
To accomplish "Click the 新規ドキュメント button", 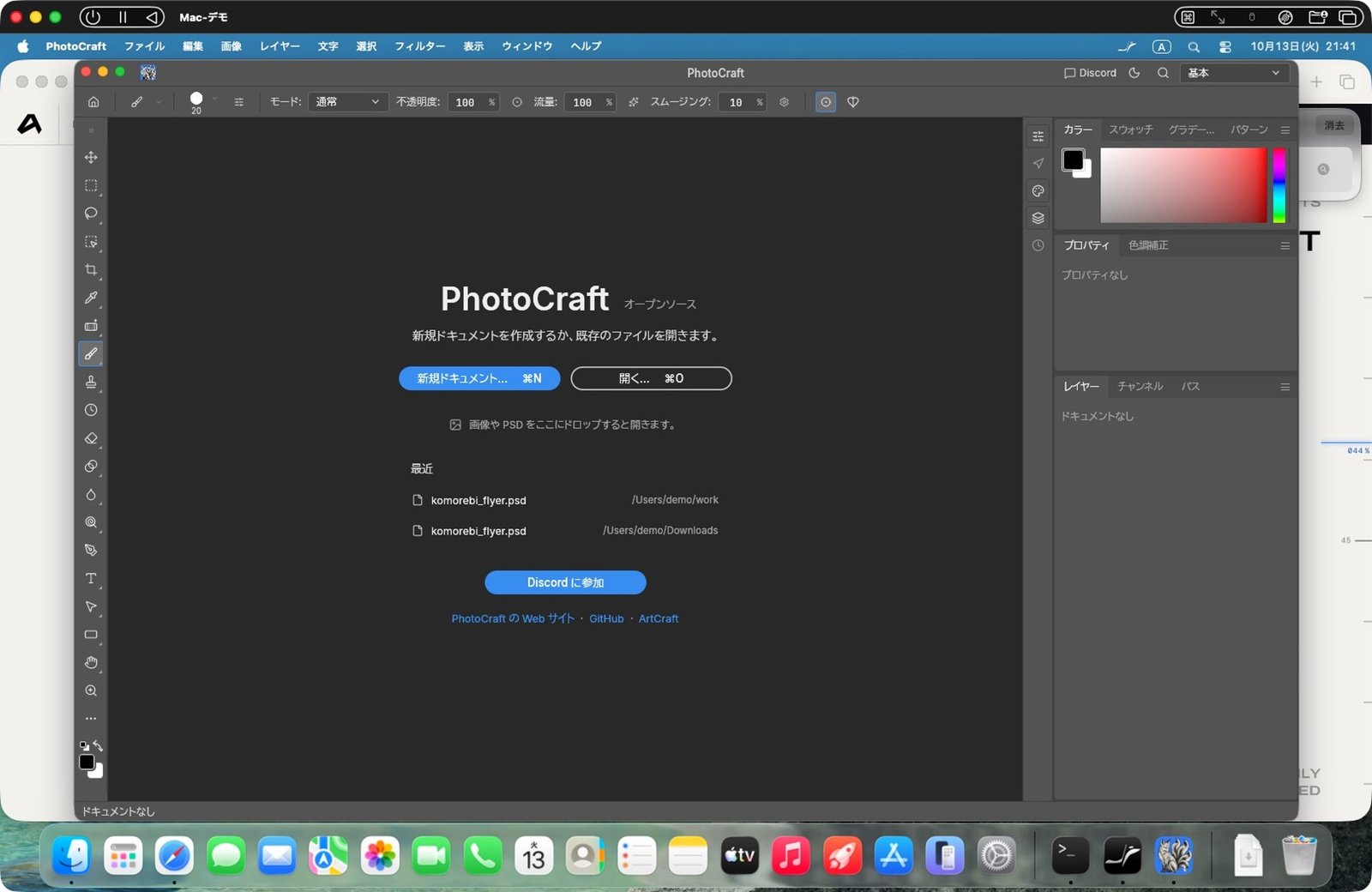I will 479,378.
